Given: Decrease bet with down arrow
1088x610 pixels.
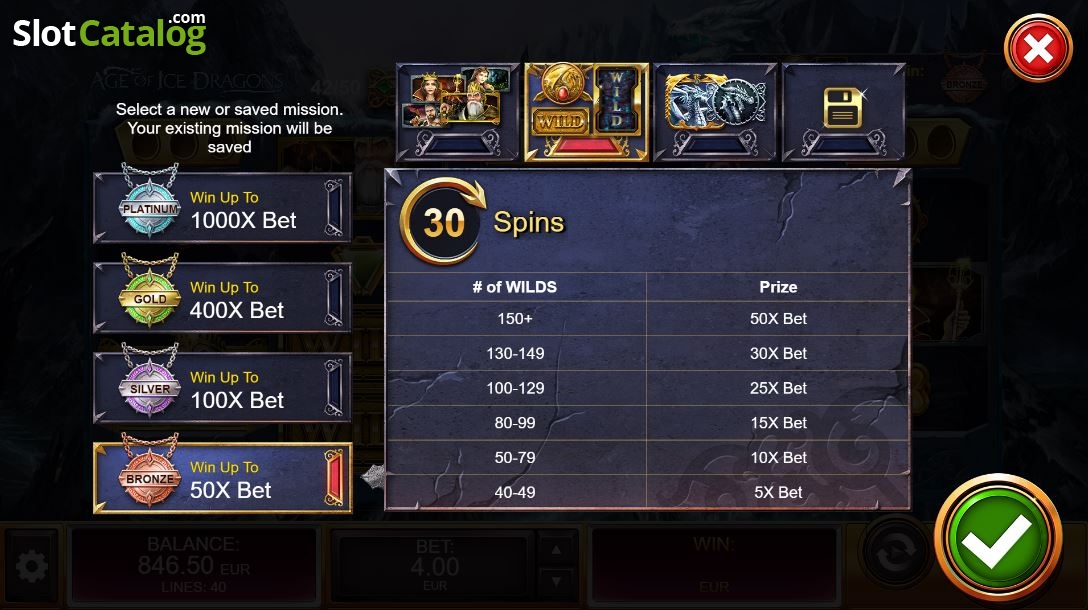Looking at the screenshot, I should 556,582.
